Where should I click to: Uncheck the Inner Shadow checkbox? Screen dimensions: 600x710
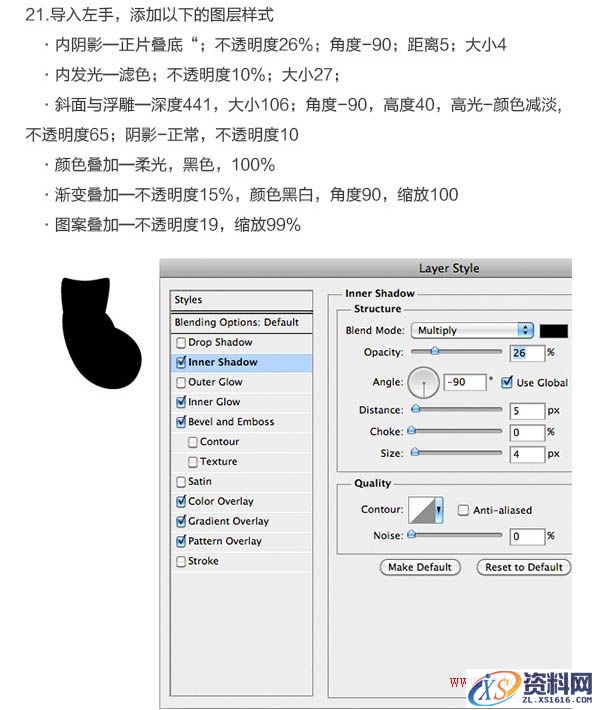tap(181, 362)
